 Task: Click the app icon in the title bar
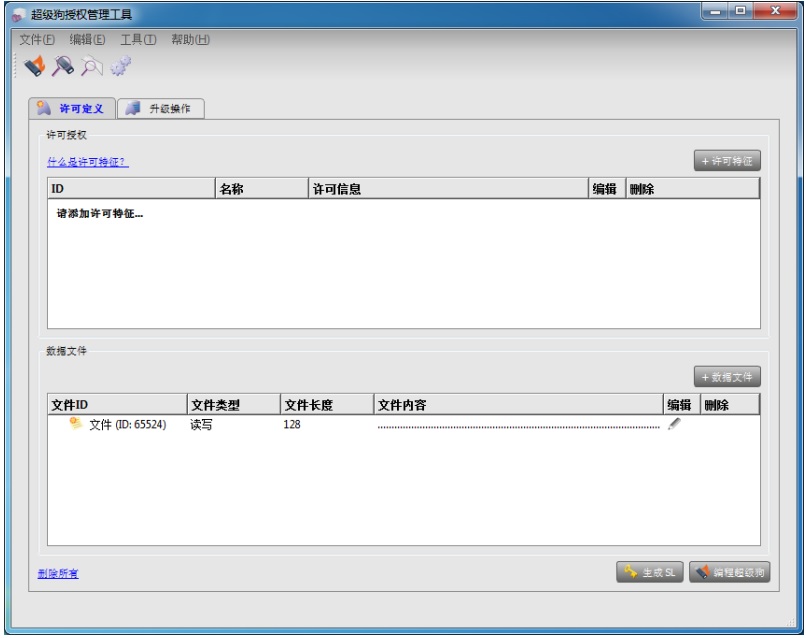click(18, 15)
